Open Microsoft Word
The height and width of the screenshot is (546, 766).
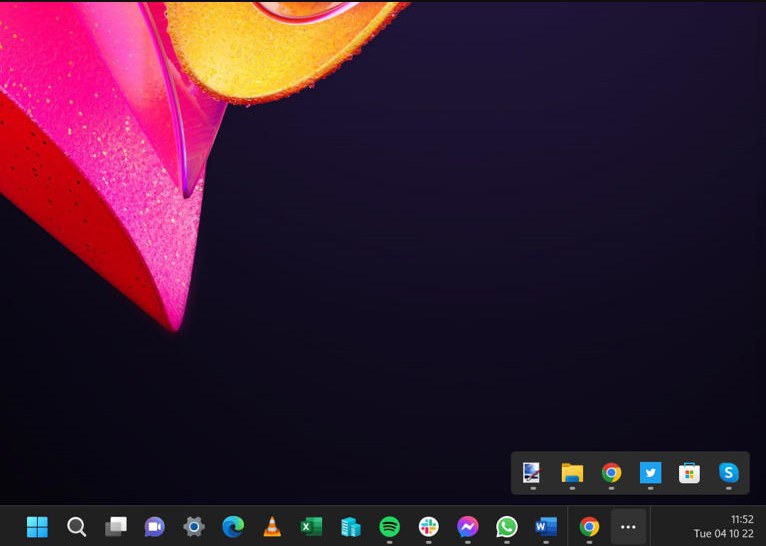(x=546, y=527)
